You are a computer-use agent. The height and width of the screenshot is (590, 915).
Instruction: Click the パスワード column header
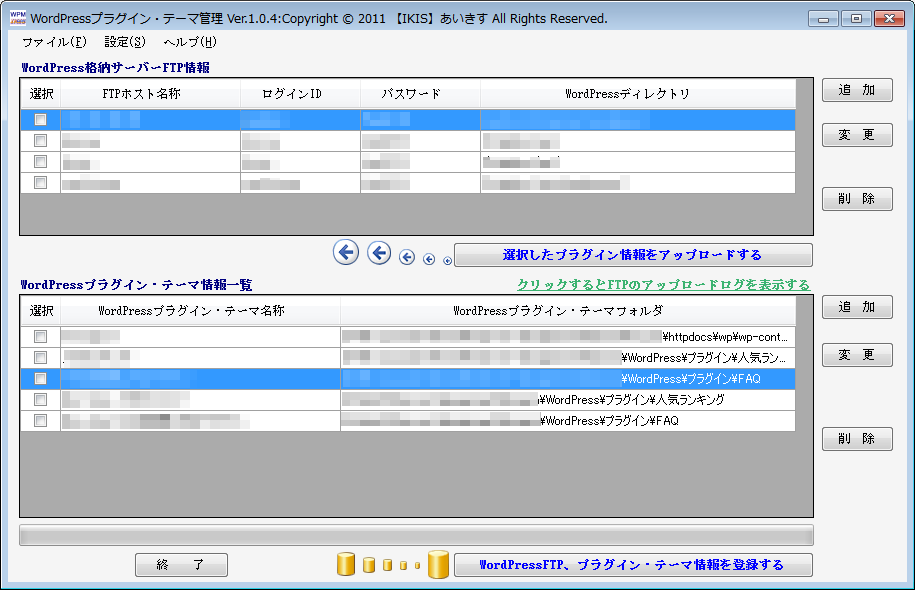[421, 94]
